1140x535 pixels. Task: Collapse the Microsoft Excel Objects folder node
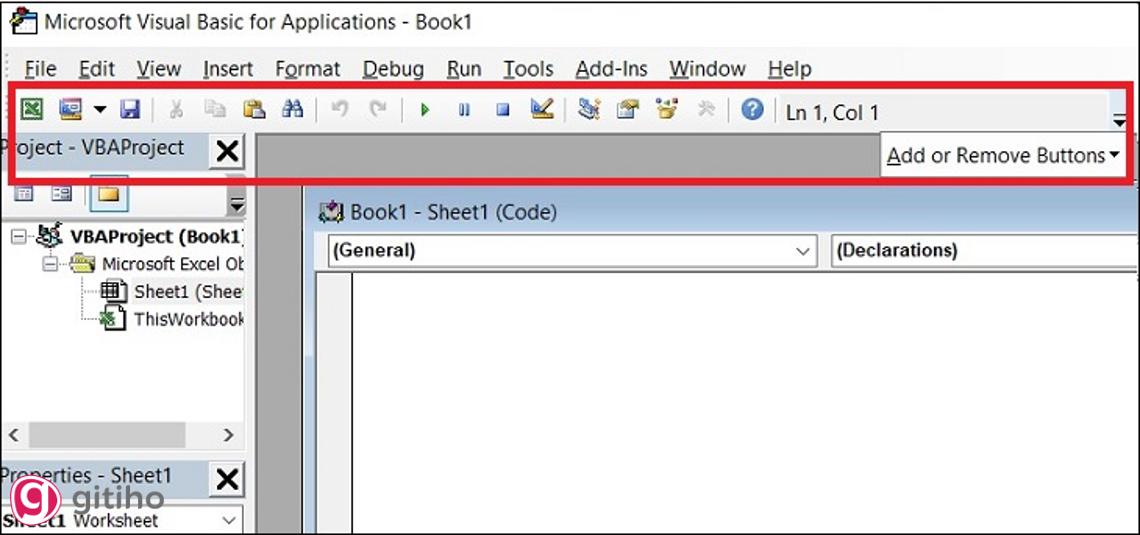pyautogui.click(x=49, y=264)
